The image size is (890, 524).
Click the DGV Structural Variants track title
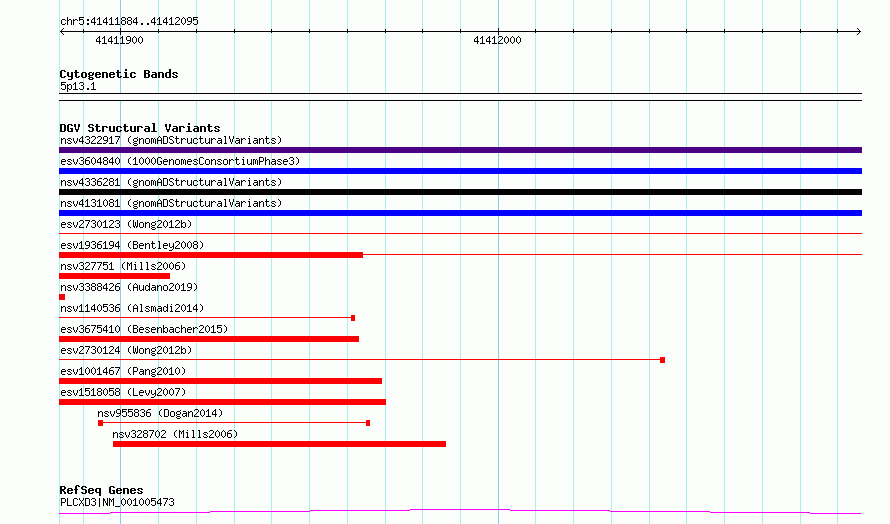[x=140, y=128]
